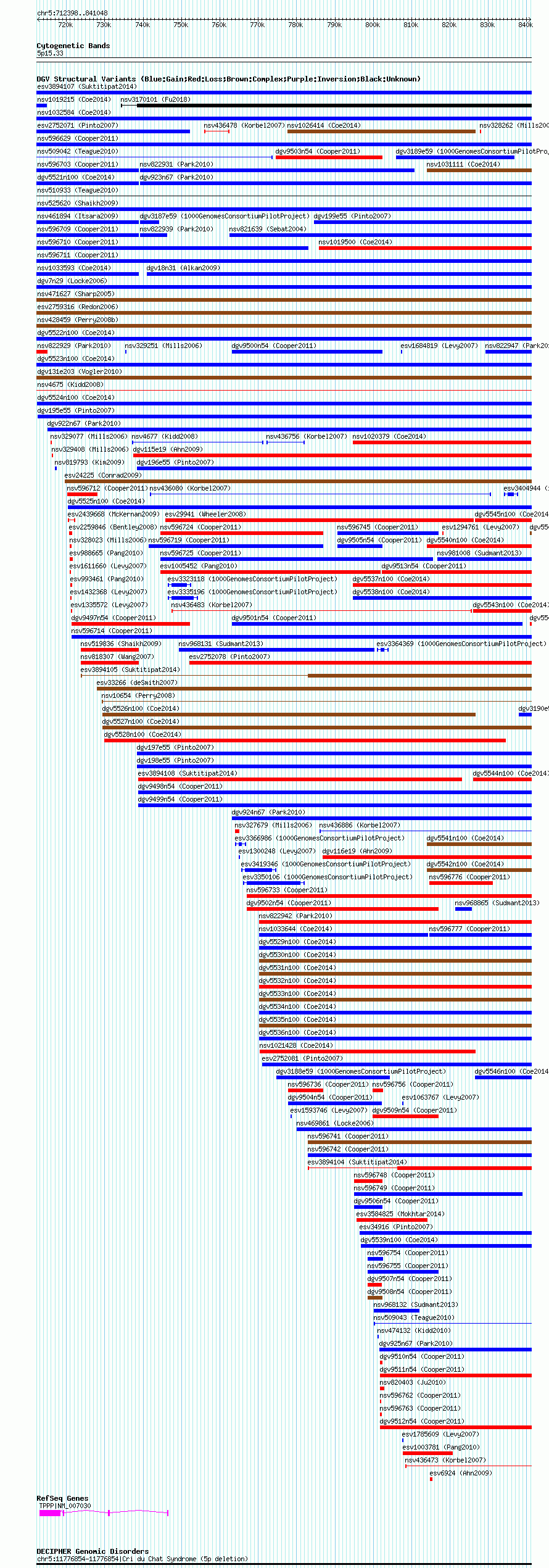Screen dimensions: 549x1568
Task: Click label nsv461894 (Itsara2009)
Action: tap(78, 216)
